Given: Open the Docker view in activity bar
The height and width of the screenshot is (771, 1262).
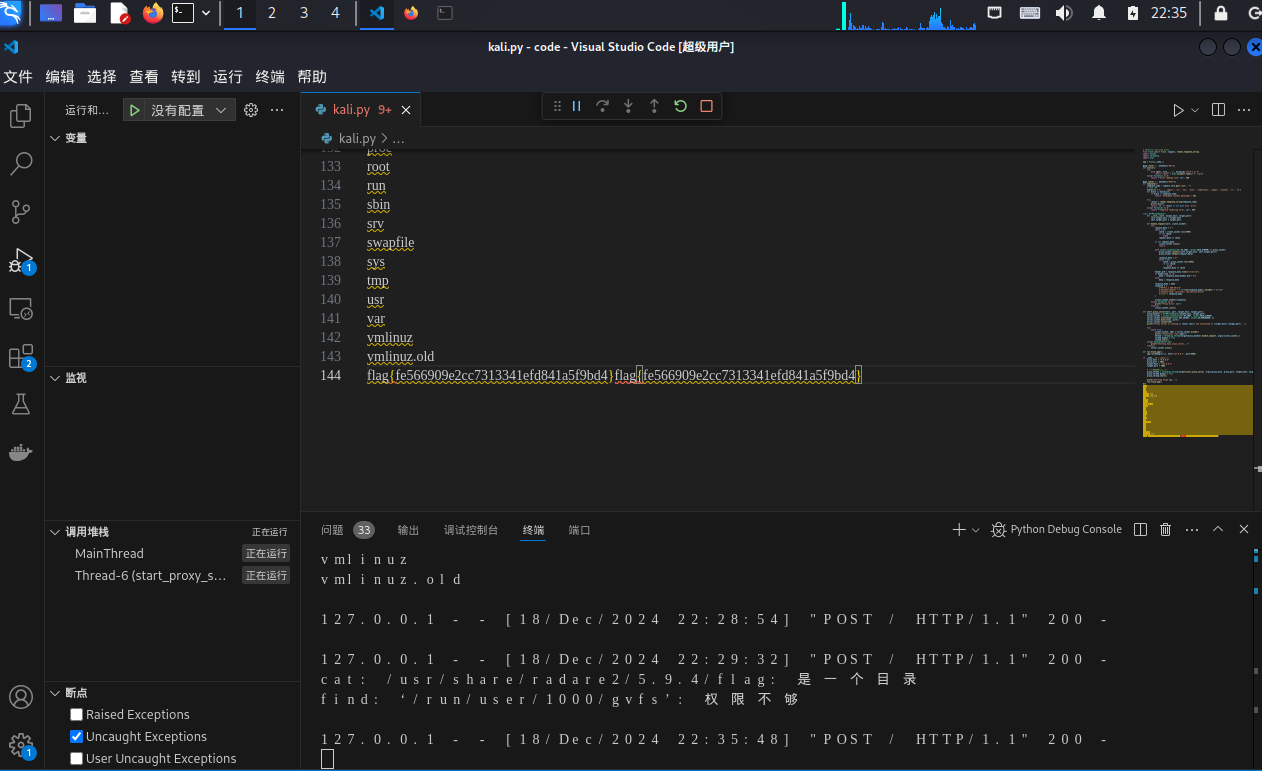Looking at the screenshot, I should pos(21,452).
